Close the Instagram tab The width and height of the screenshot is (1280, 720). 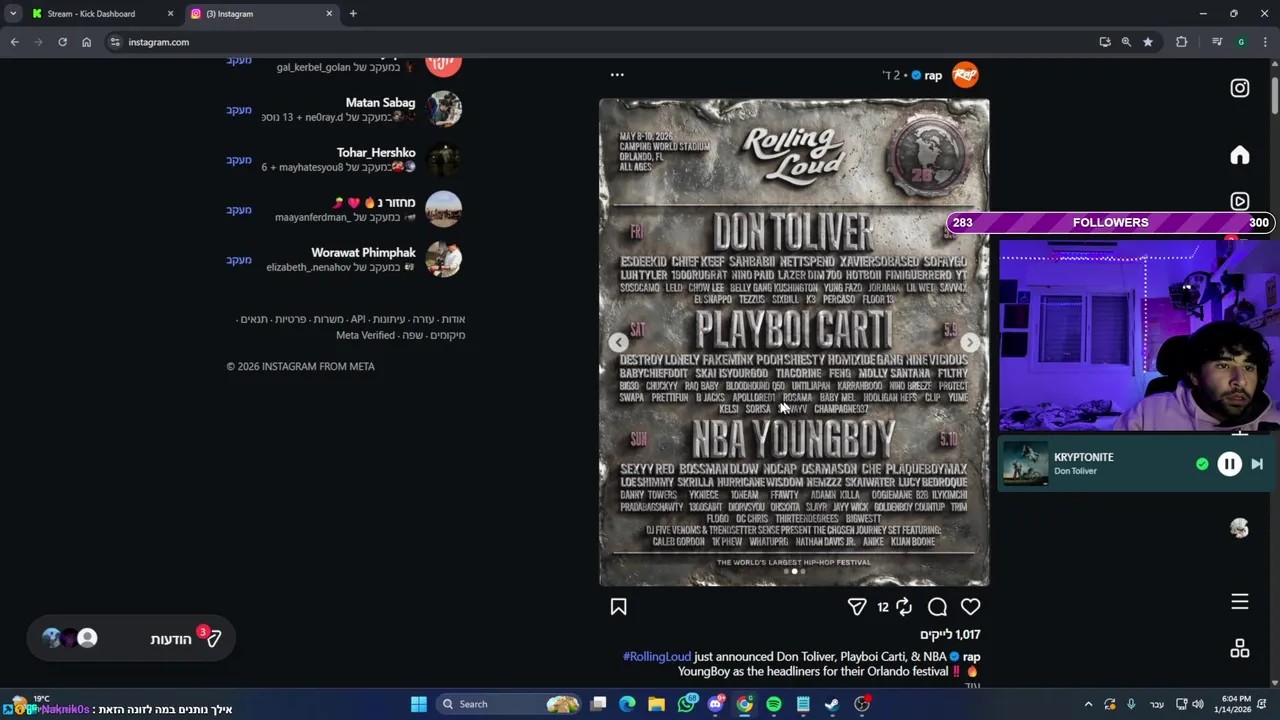point(329,14)
